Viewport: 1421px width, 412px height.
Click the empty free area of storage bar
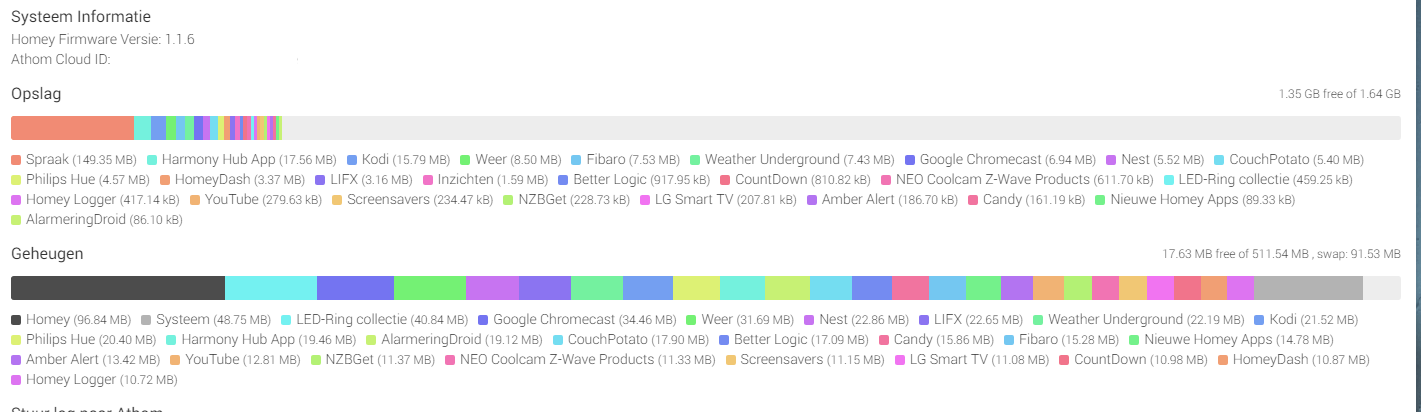(840, 128)
